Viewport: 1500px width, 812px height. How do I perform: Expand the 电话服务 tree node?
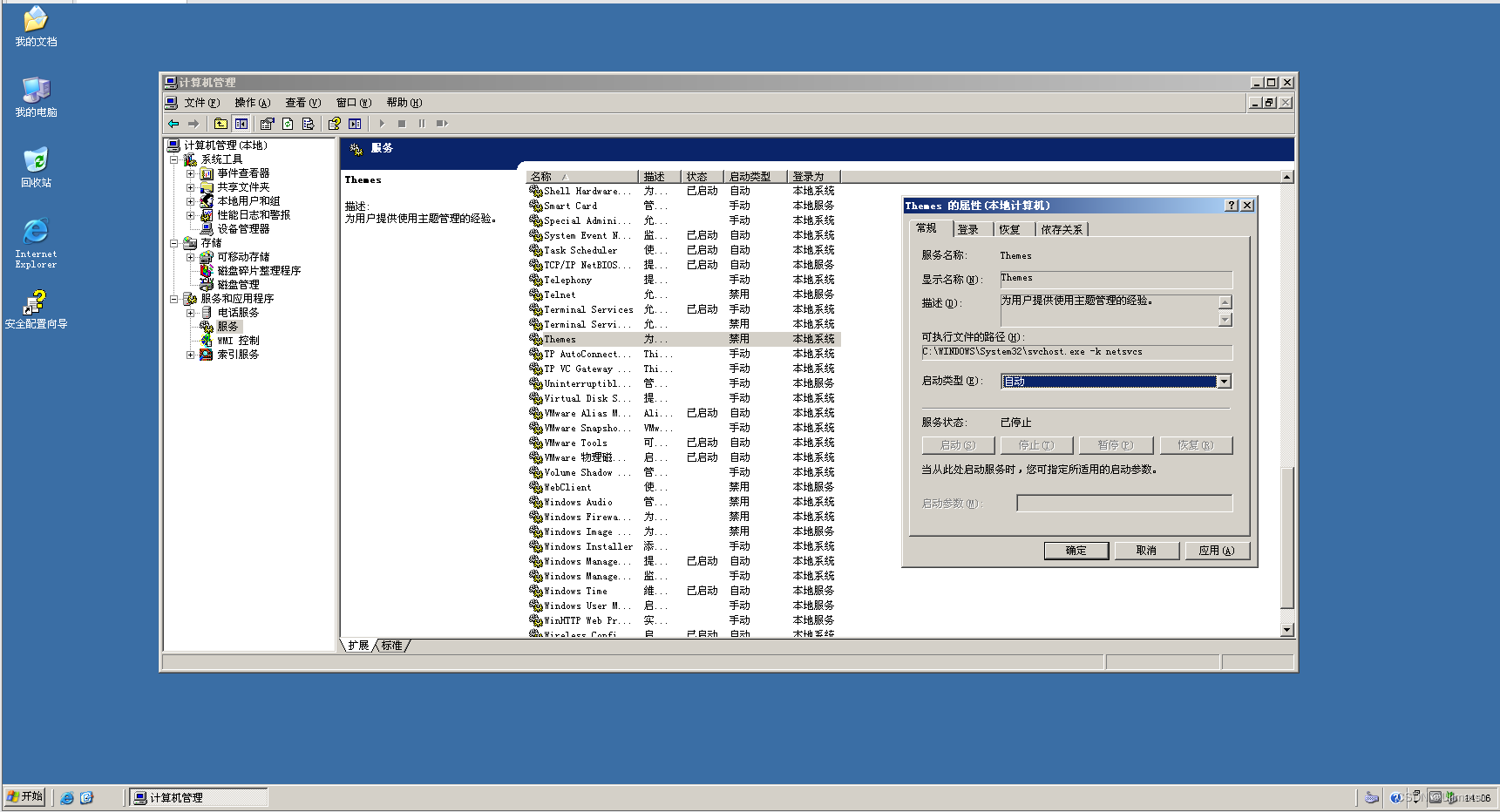point(190,313)
